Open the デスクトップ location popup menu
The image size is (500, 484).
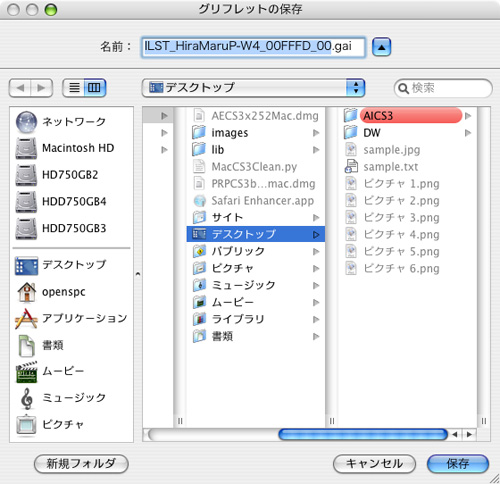pos(253,88)
